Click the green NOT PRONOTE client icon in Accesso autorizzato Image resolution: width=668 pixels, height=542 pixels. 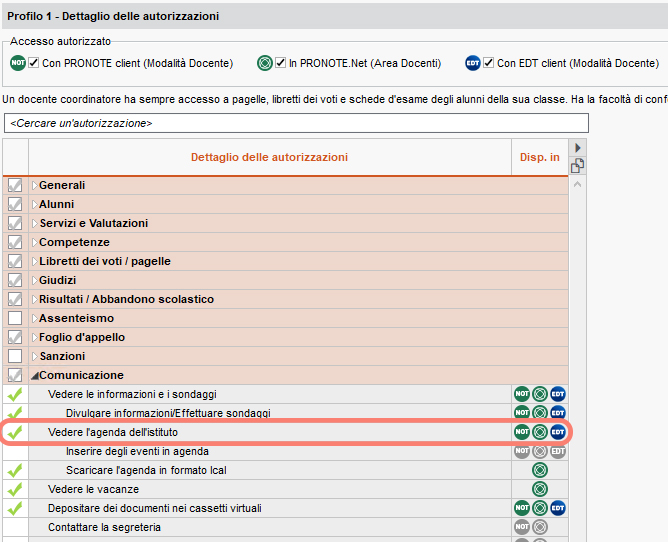pos(18,63)
